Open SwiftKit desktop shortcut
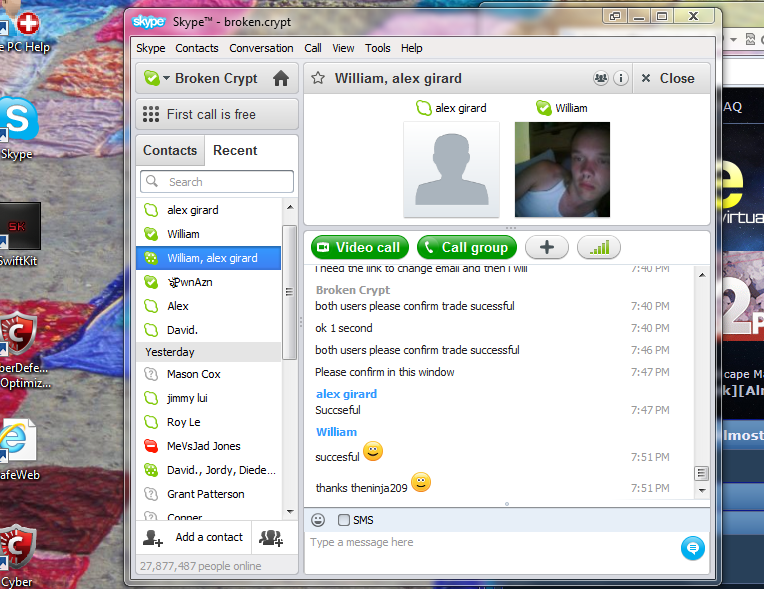764x589 pixels. click(19, 227)
